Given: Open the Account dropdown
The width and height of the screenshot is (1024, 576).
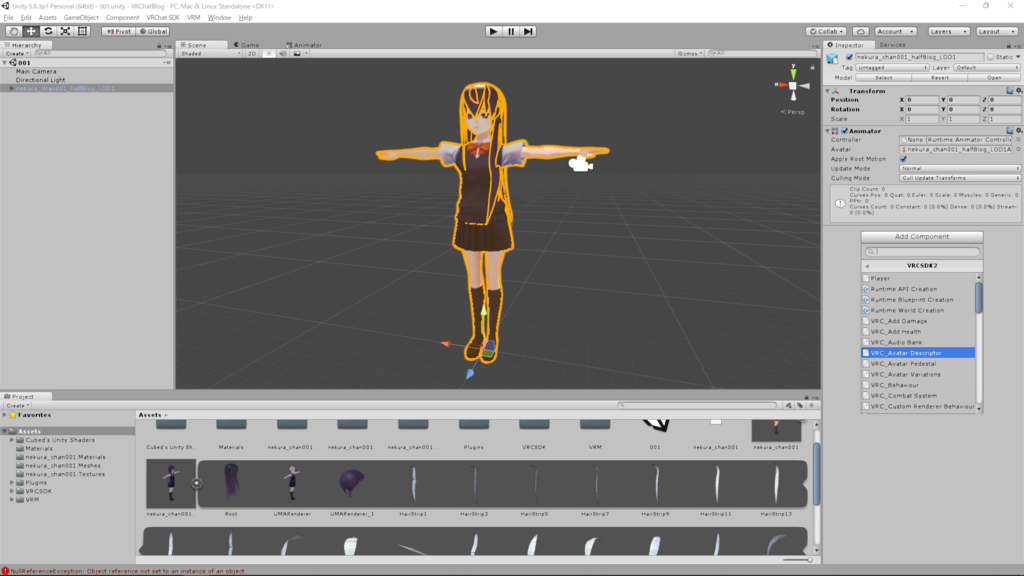Looking at the screenshot, I should pos(895,31).
